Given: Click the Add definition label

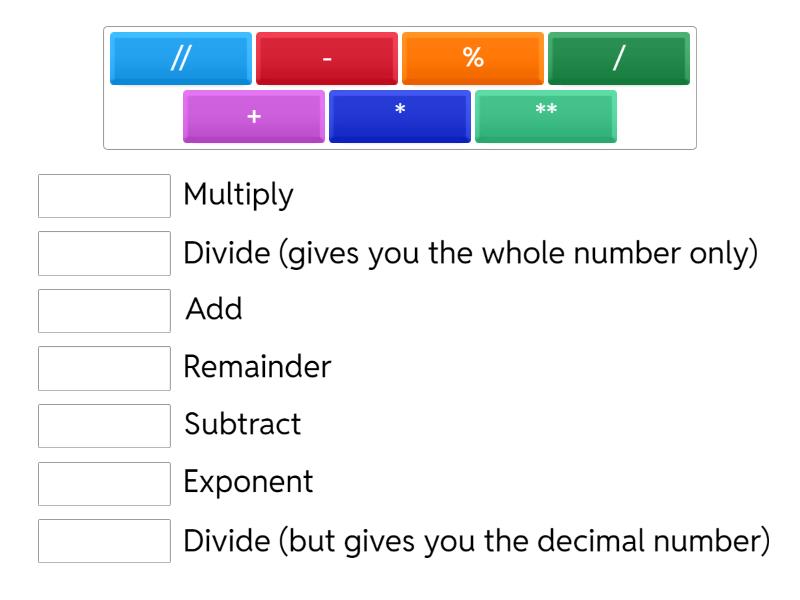Looking at the screenshot, I should 214,310.
